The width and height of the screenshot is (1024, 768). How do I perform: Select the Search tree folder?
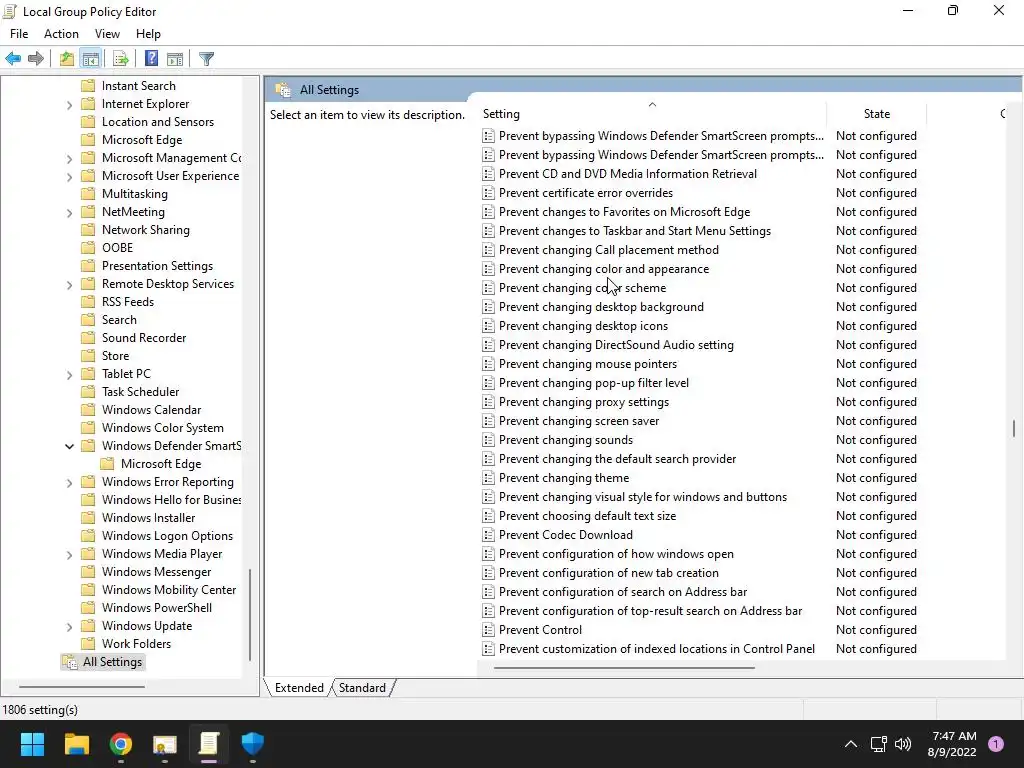[119, 320]
